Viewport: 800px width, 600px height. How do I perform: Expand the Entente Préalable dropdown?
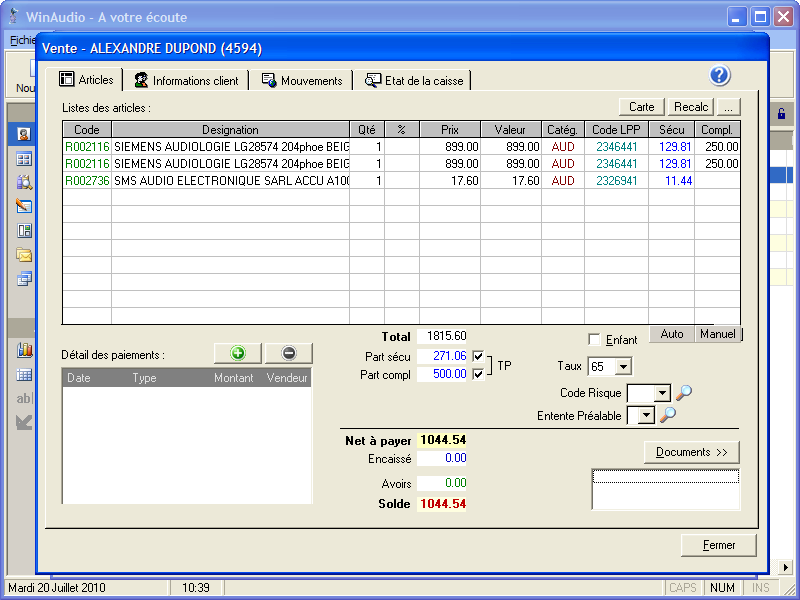pos(646,415)
